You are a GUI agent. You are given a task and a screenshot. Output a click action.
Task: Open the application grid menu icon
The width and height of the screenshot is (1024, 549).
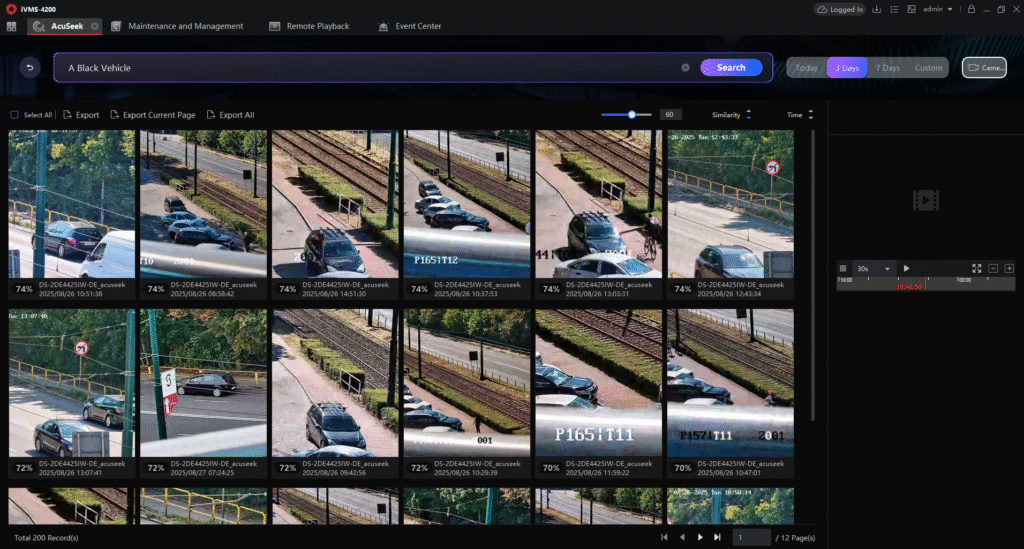click(11, 26)
